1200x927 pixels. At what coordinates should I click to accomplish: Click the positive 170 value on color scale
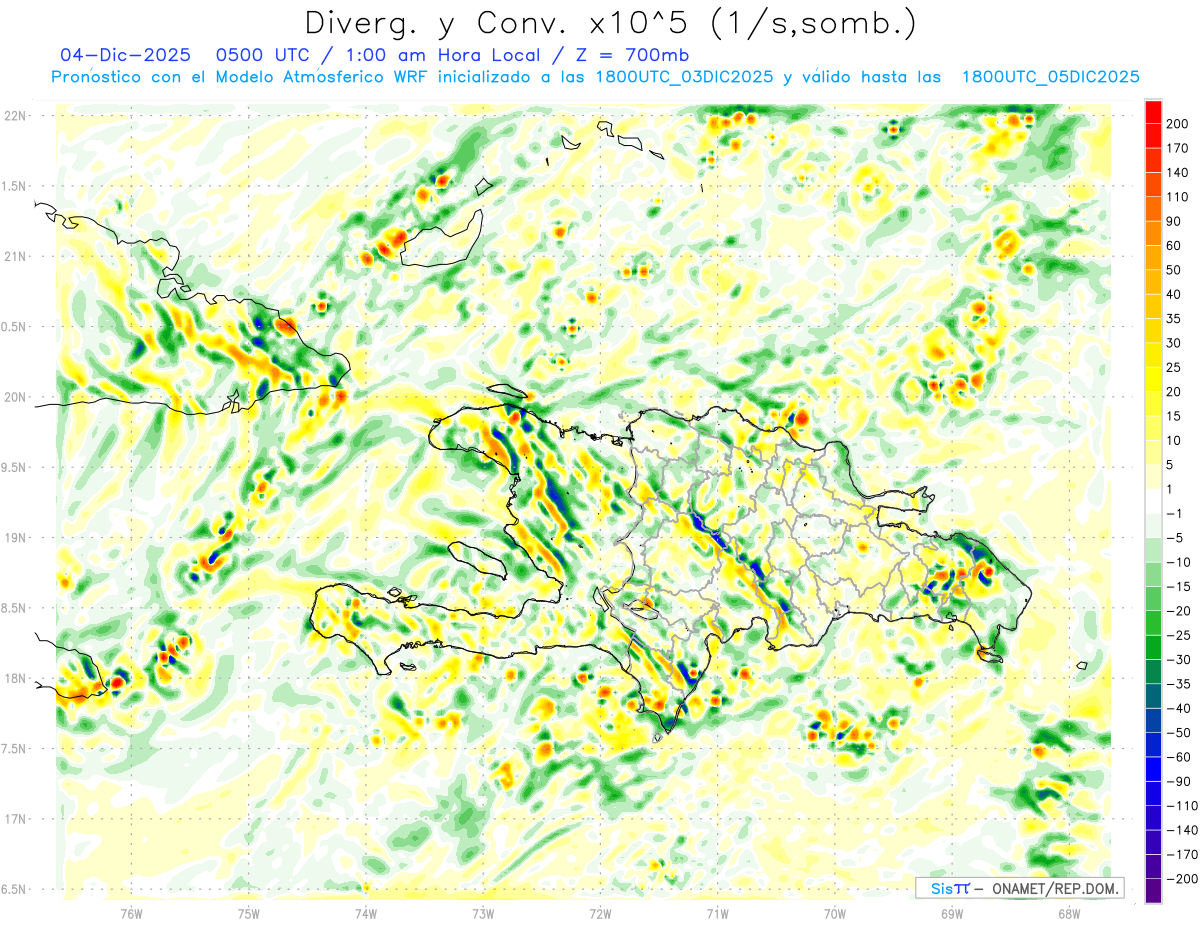coord(1178,148)
